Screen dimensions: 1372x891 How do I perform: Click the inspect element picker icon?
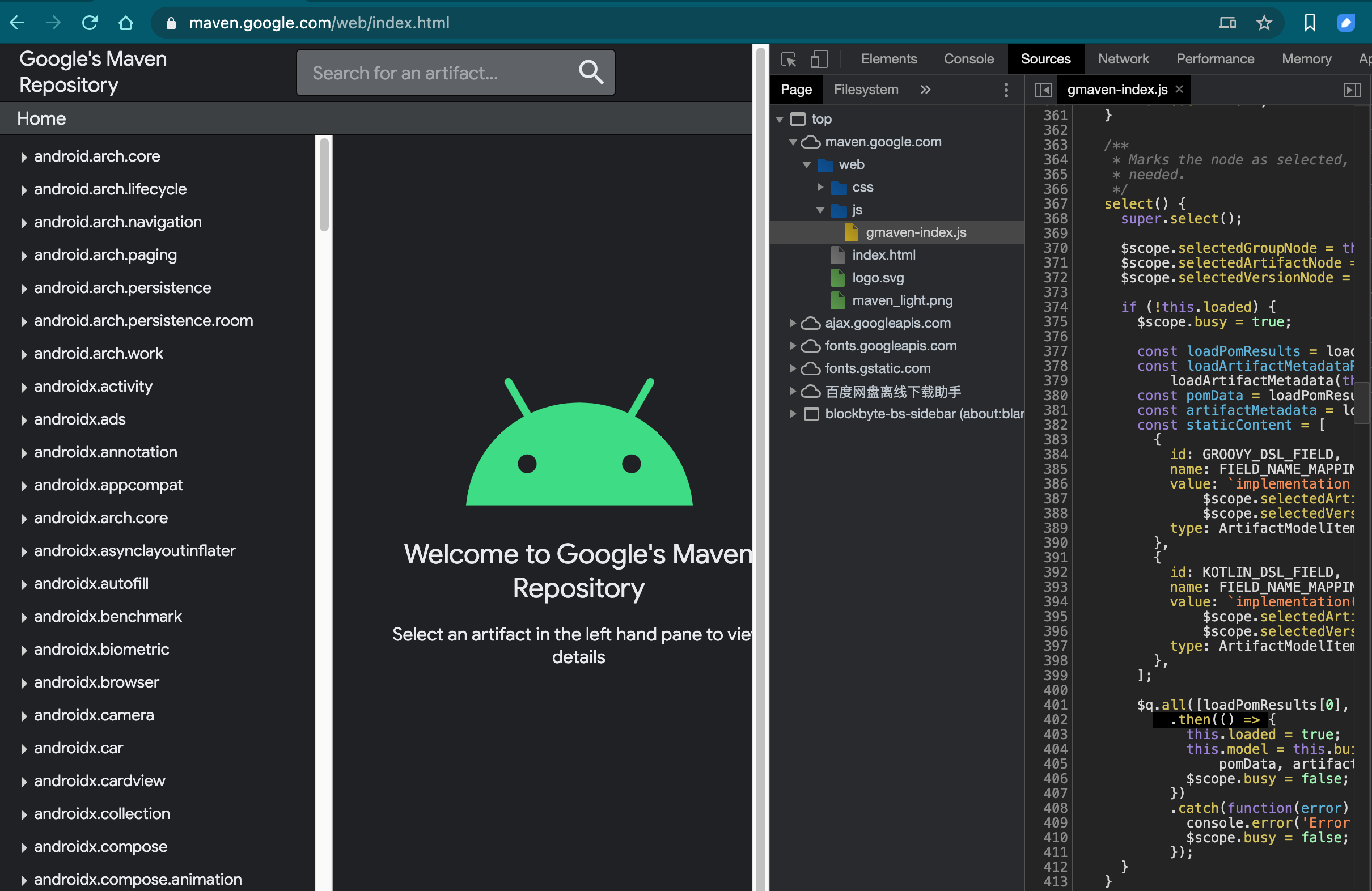click(x=788, y=60)
